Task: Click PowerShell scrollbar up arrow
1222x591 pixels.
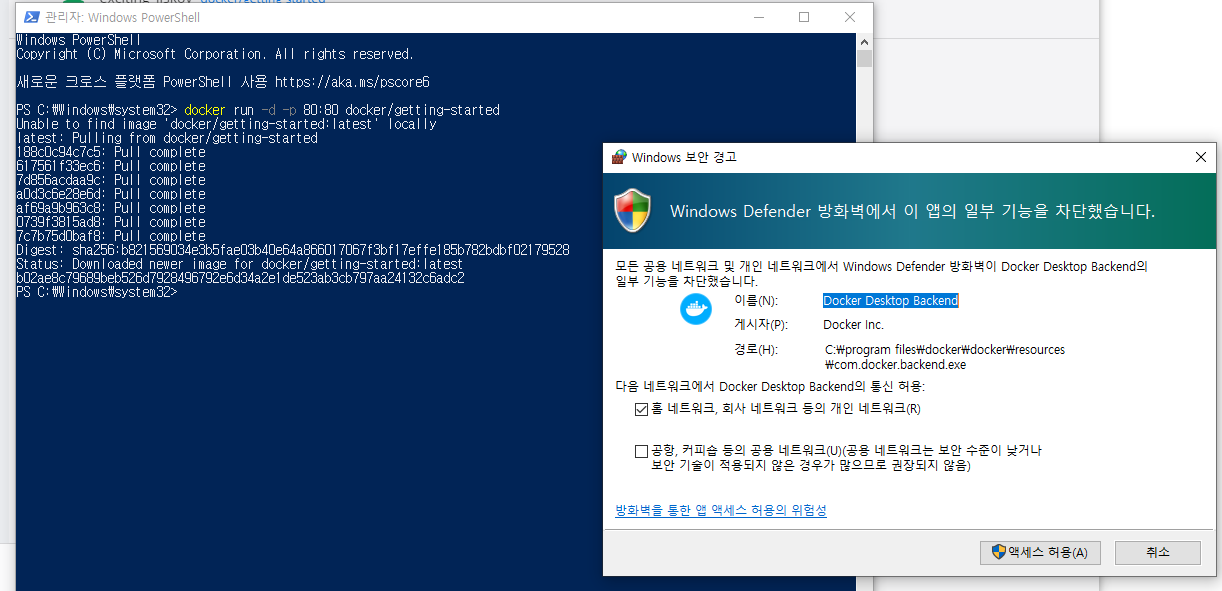Action: tap(864, 41)
